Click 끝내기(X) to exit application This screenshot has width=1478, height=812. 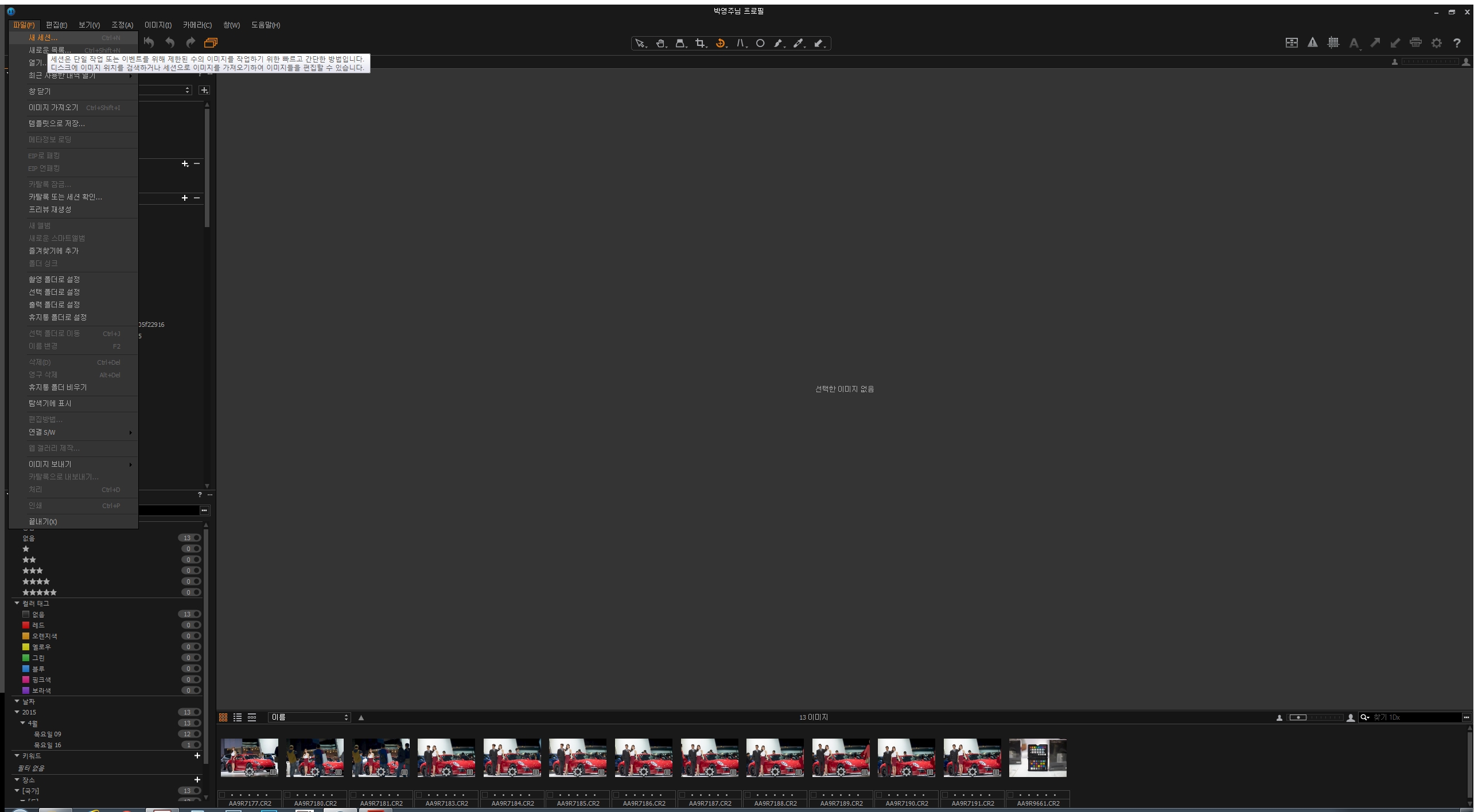[43, 522]
